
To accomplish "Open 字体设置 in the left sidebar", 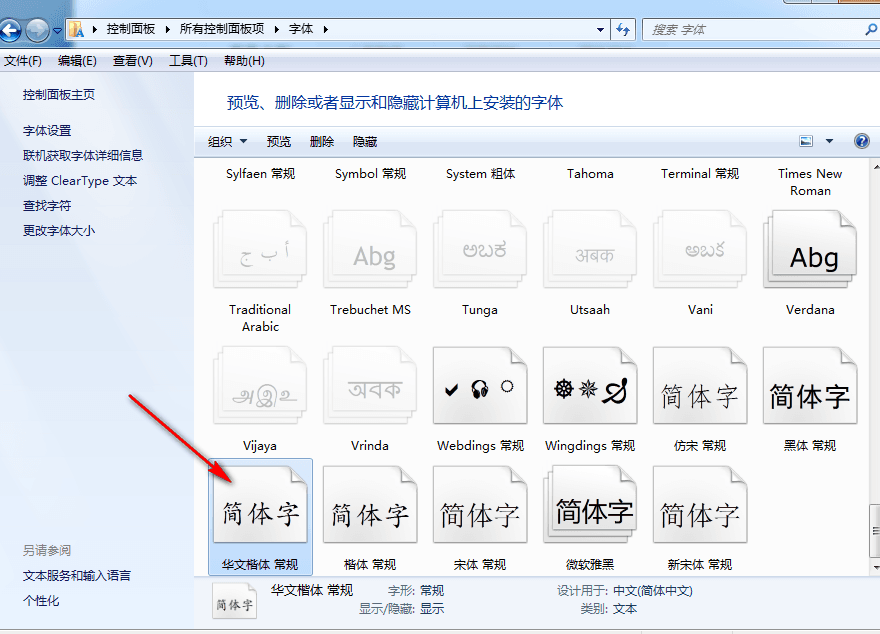I will 47,130.
